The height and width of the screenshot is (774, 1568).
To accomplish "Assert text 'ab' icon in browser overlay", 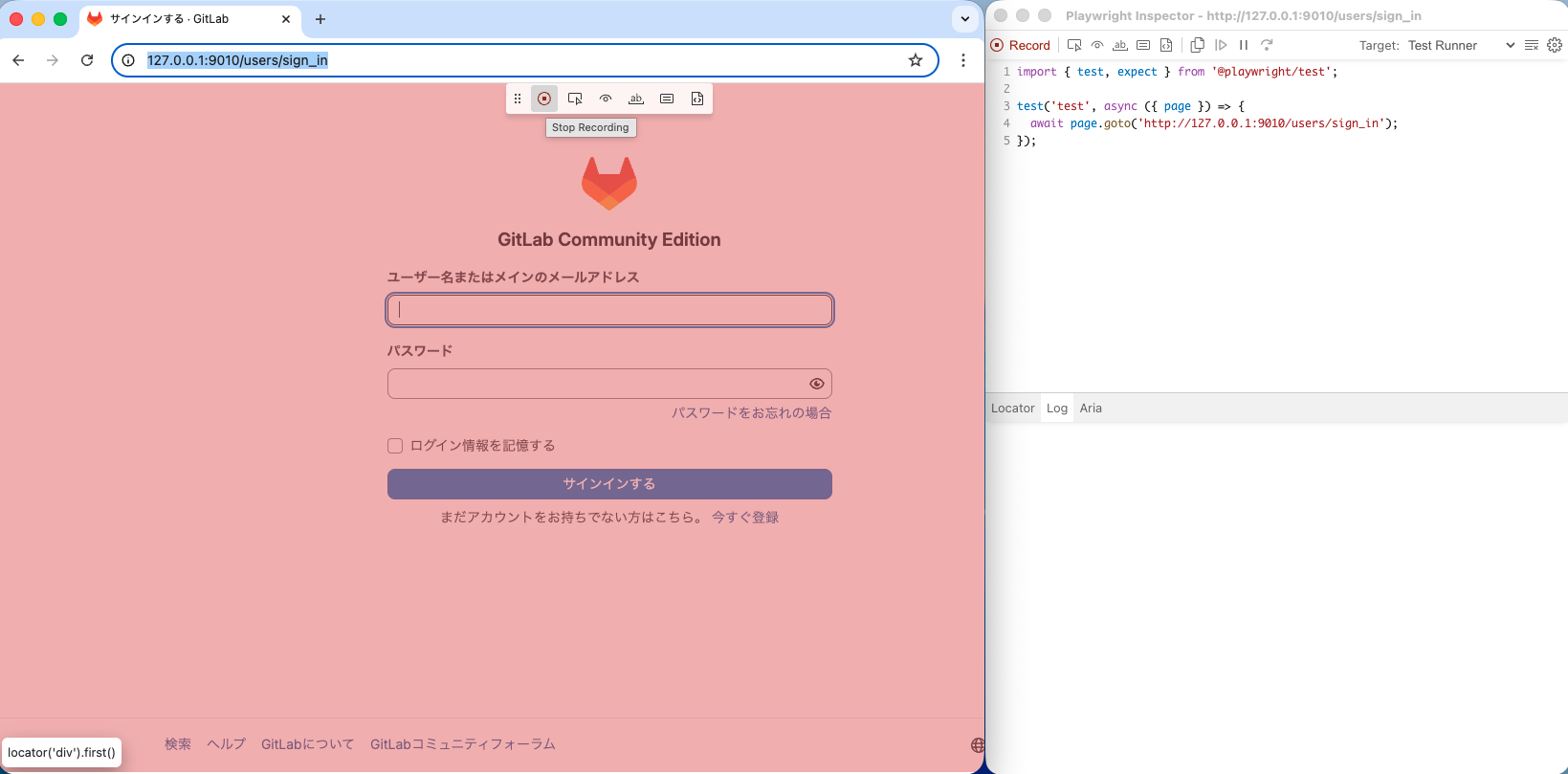I will click(x=636, y=99).
